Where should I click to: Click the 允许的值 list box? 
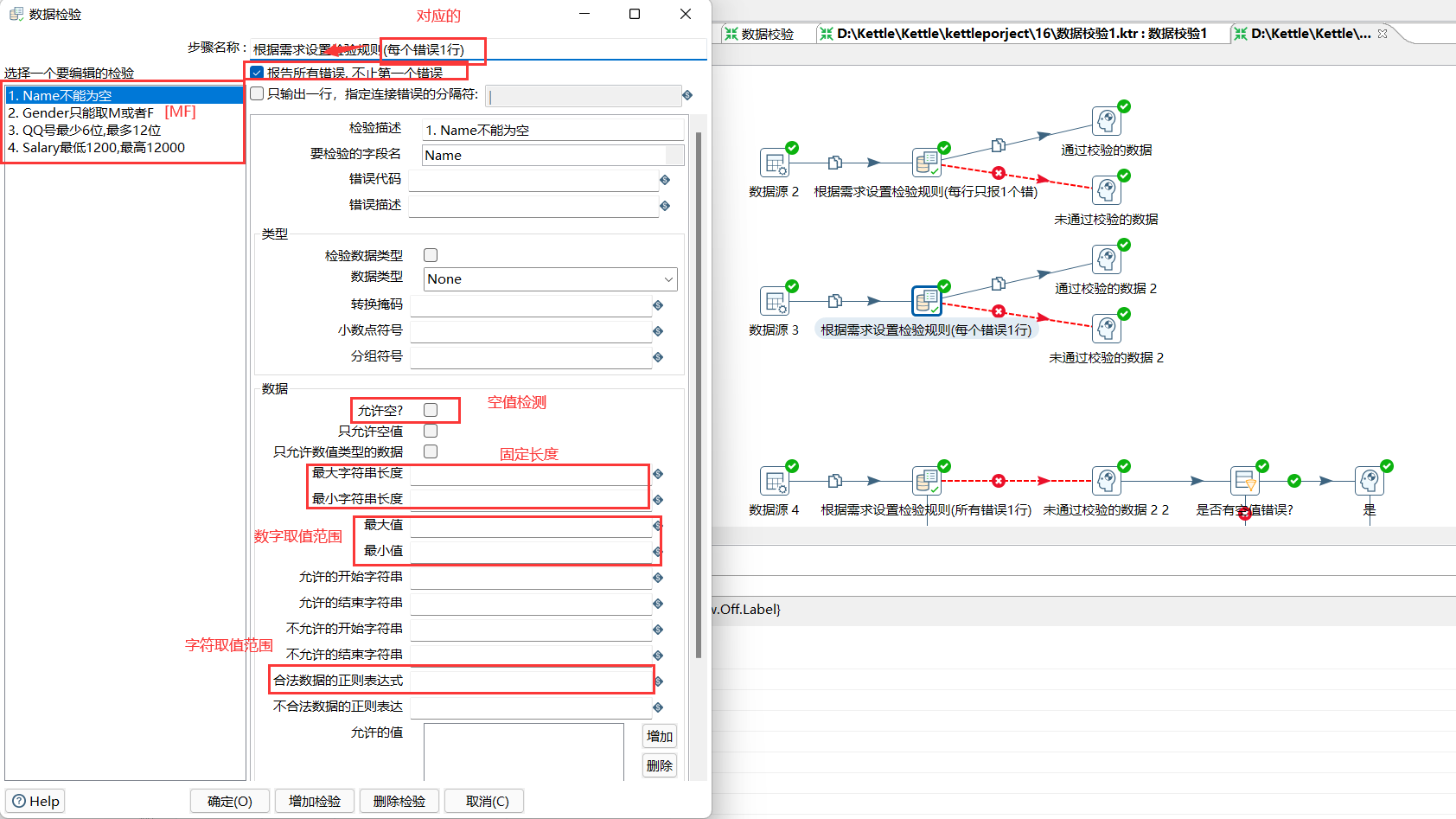coord(524,752)
